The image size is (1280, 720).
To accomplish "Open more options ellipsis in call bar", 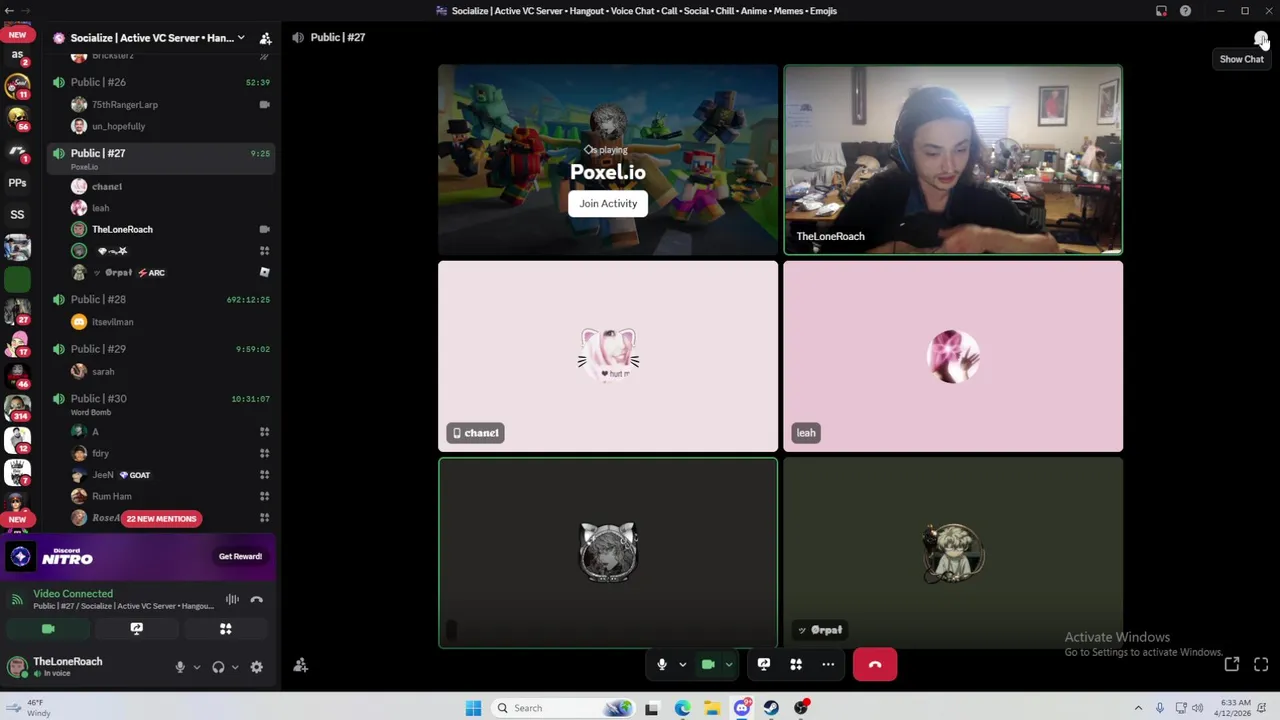I will tap(828, 664).
